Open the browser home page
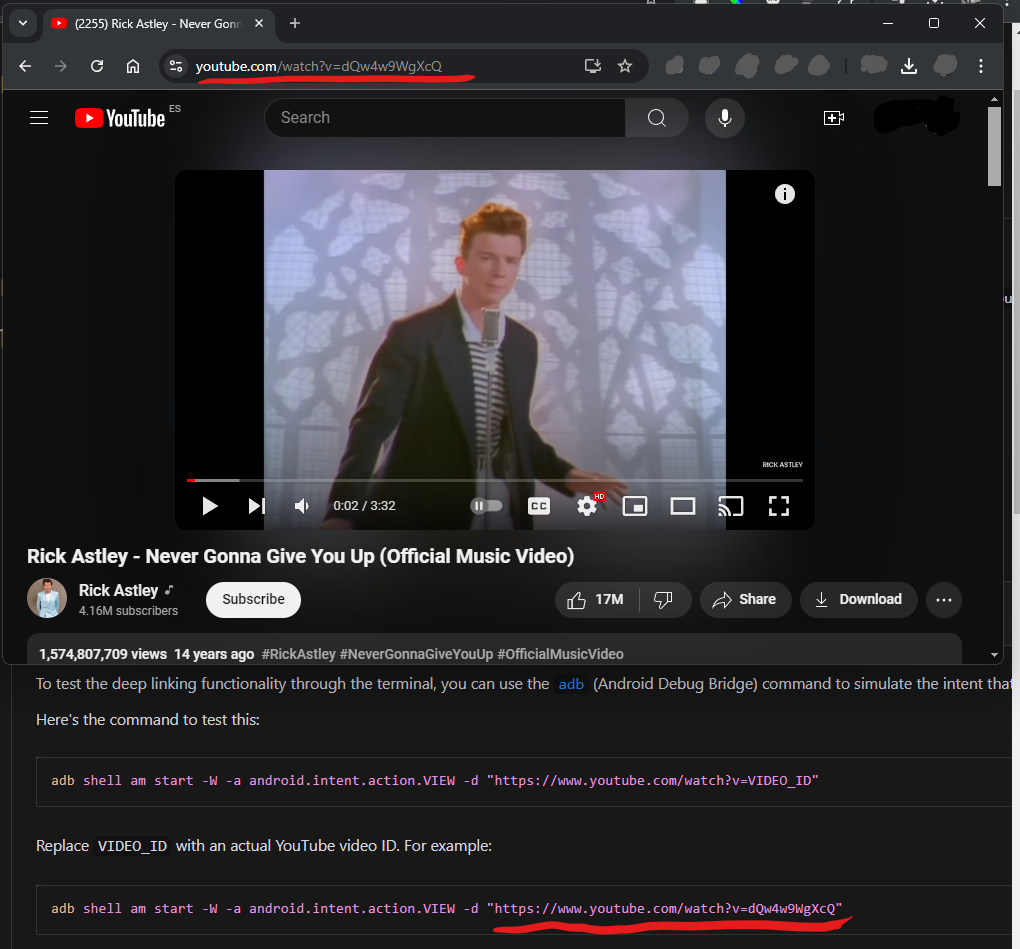The width and height of the screenshot is (1020, 949). 133,66
